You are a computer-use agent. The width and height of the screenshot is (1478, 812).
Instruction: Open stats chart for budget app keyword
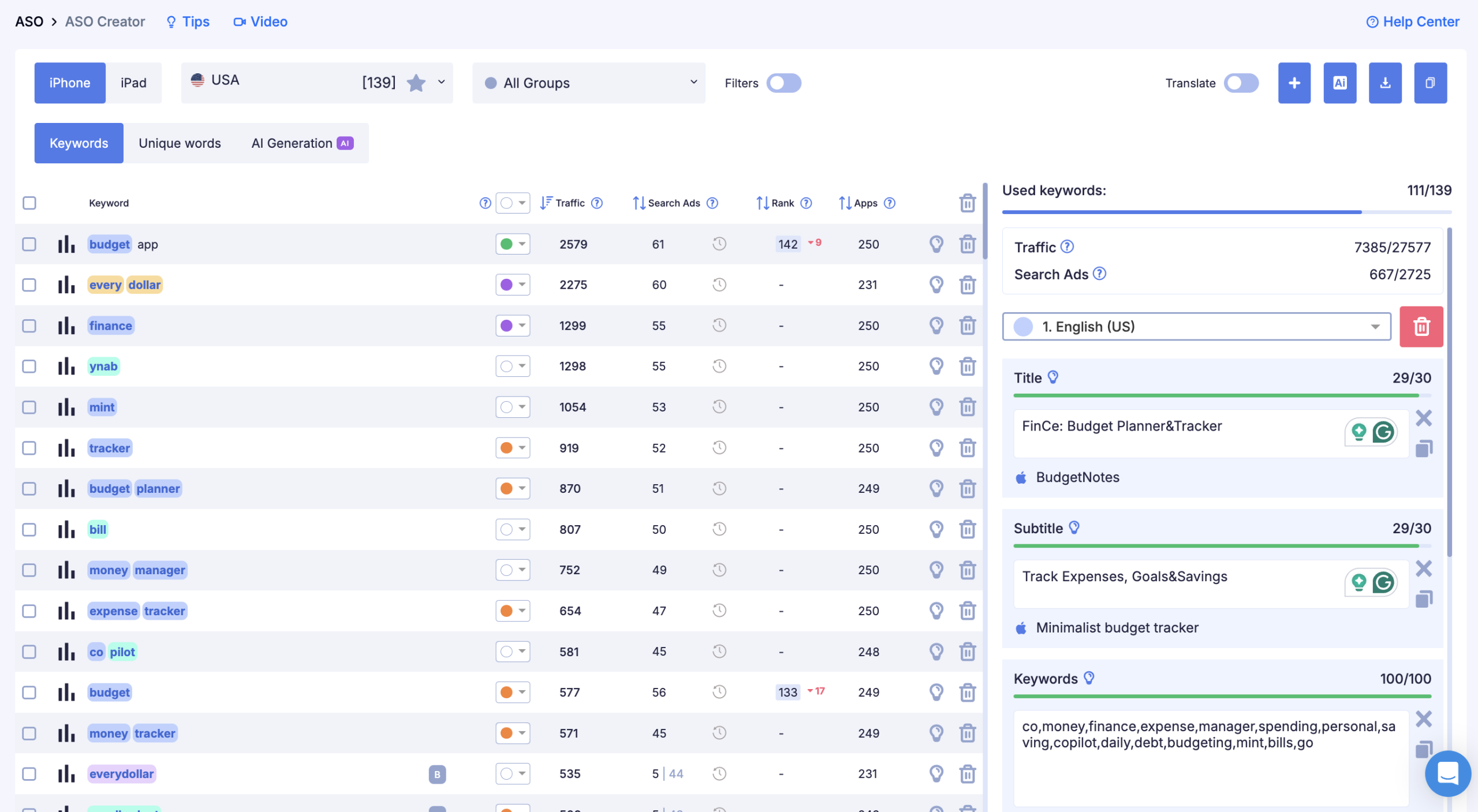coord(66,244)
